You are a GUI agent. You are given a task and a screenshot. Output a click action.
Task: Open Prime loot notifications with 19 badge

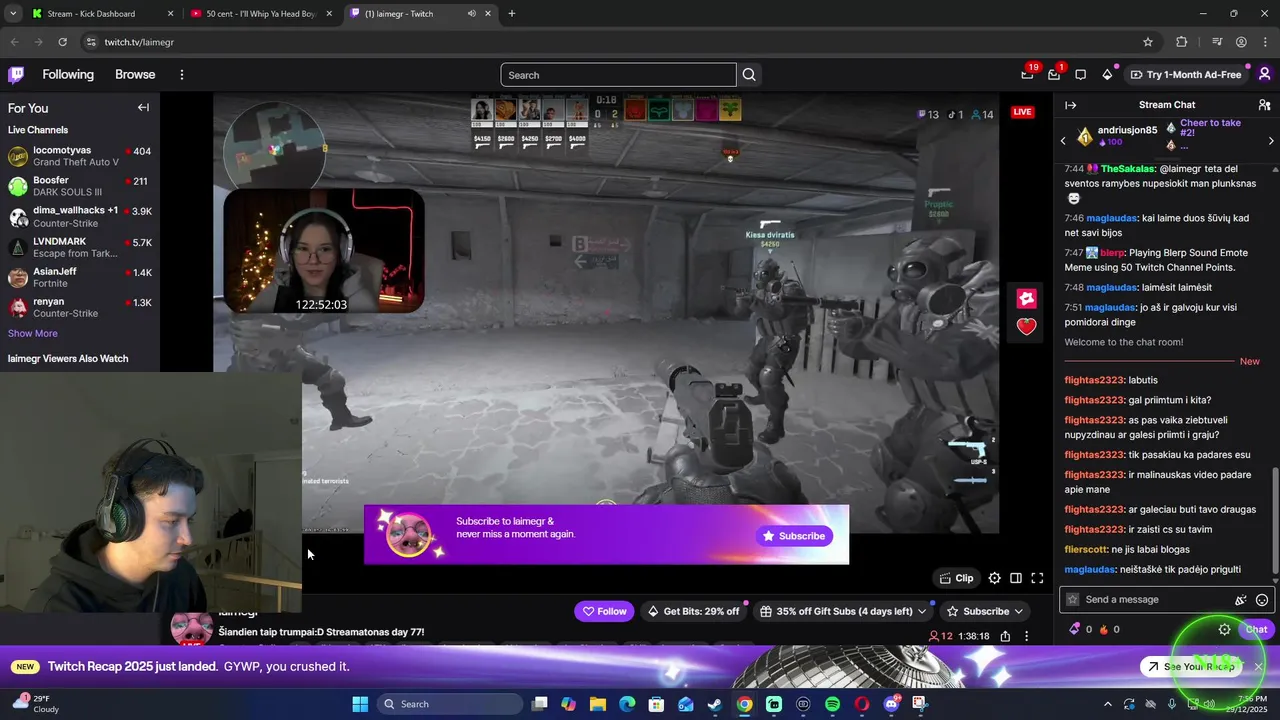pos(1027,74)
